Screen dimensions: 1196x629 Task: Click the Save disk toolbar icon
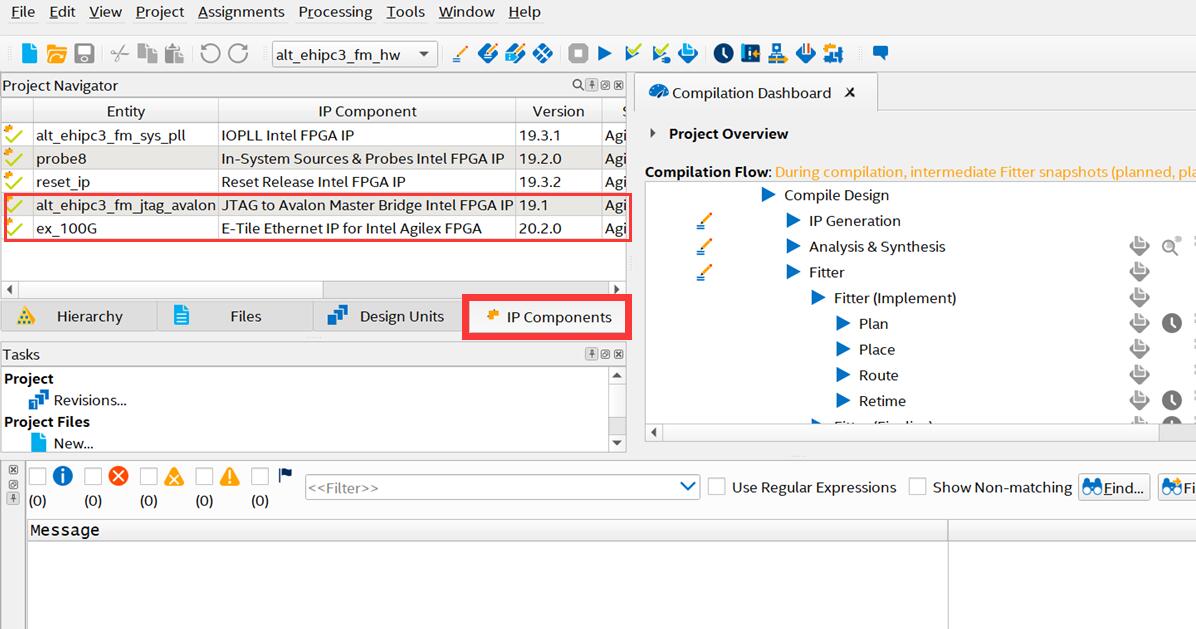(x=84, y=53)
